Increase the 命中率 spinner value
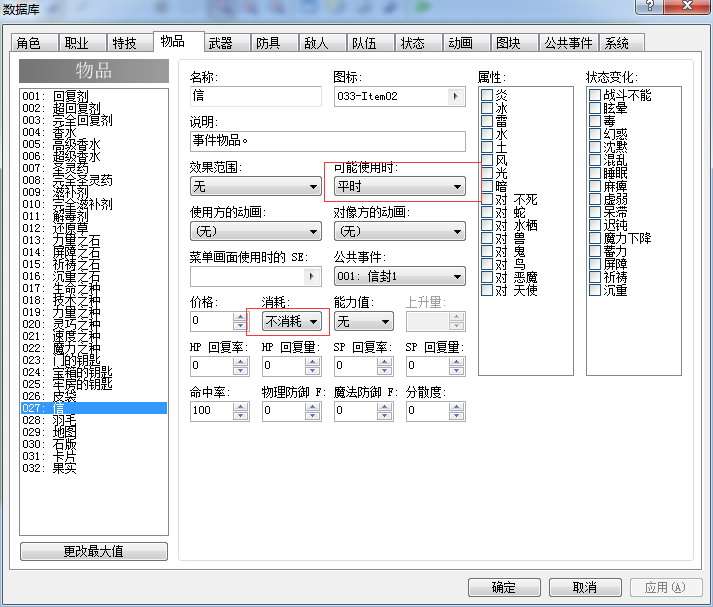713x607 pixels. click(x=240, y=406)
